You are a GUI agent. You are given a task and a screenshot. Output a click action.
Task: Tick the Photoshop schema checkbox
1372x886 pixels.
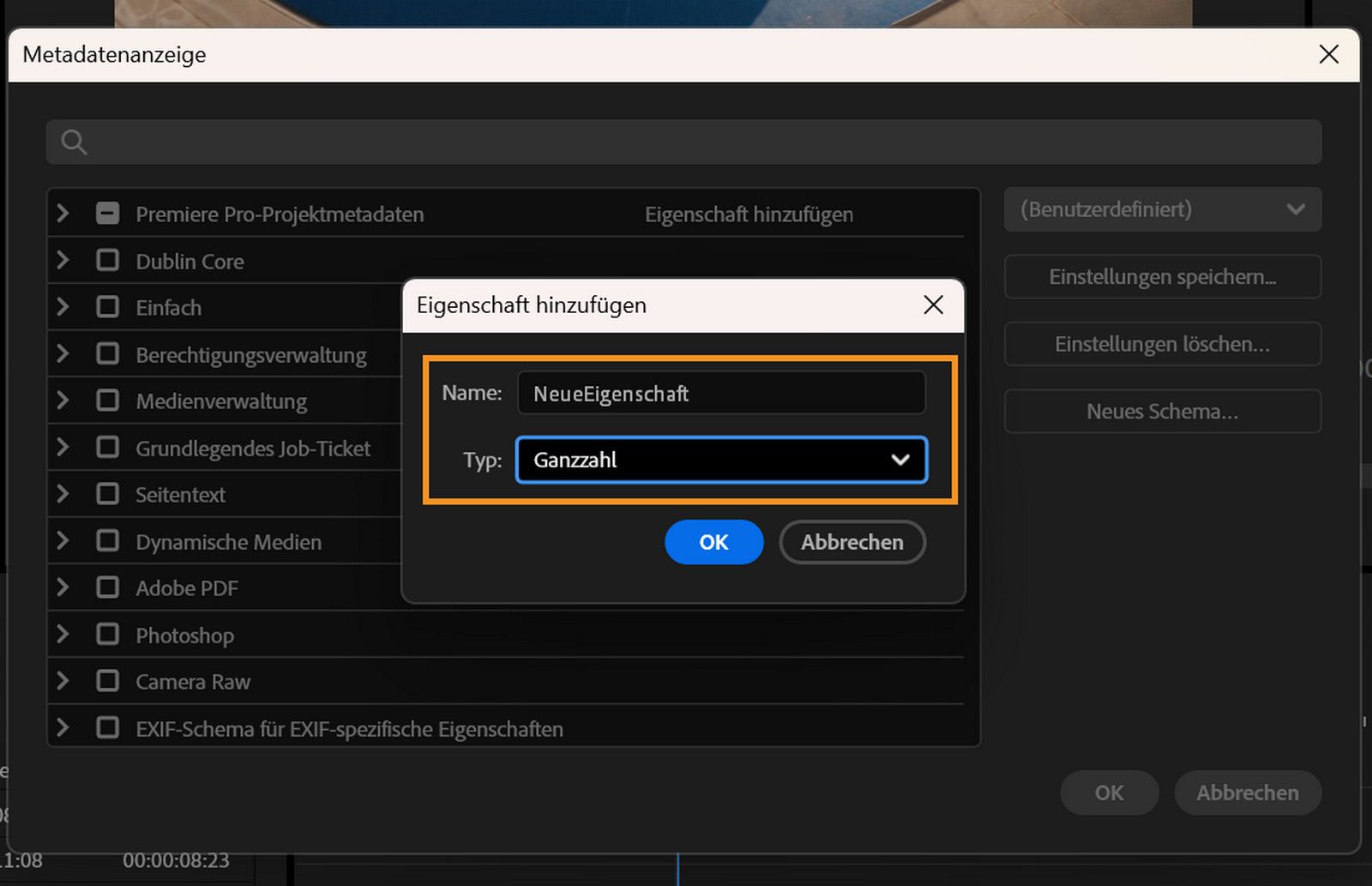[108, 634]
